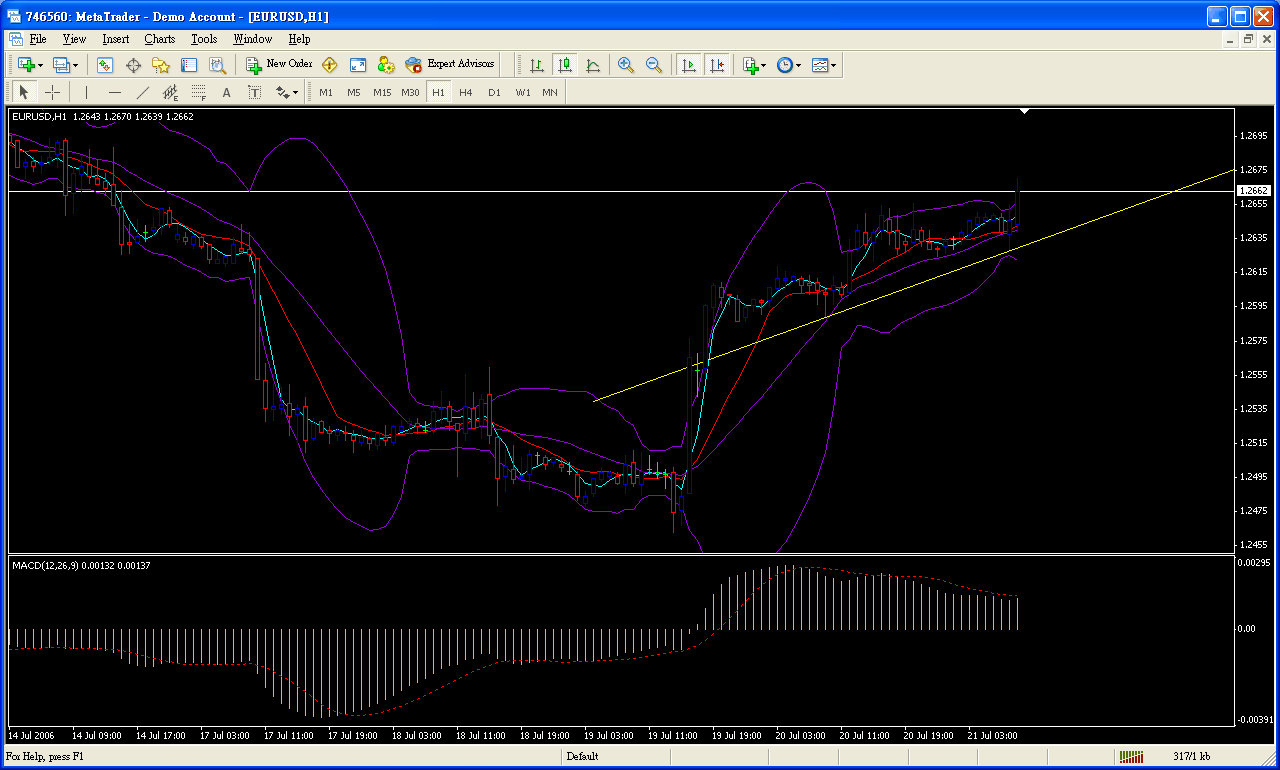Open the options gear-people icon
The image size is (1280, 770).
(x=385, y=65)
